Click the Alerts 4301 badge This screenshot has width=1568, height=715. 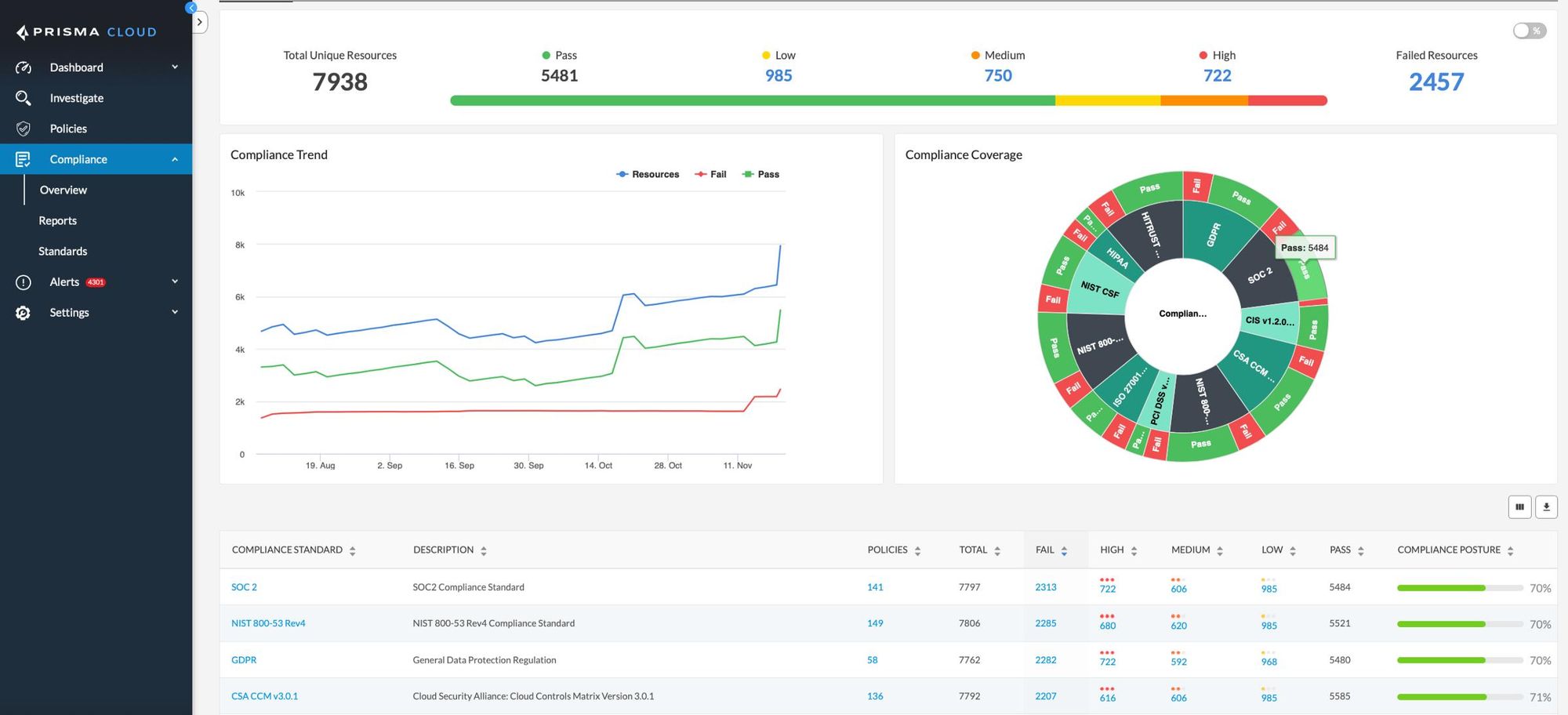(x=96, y=282)
